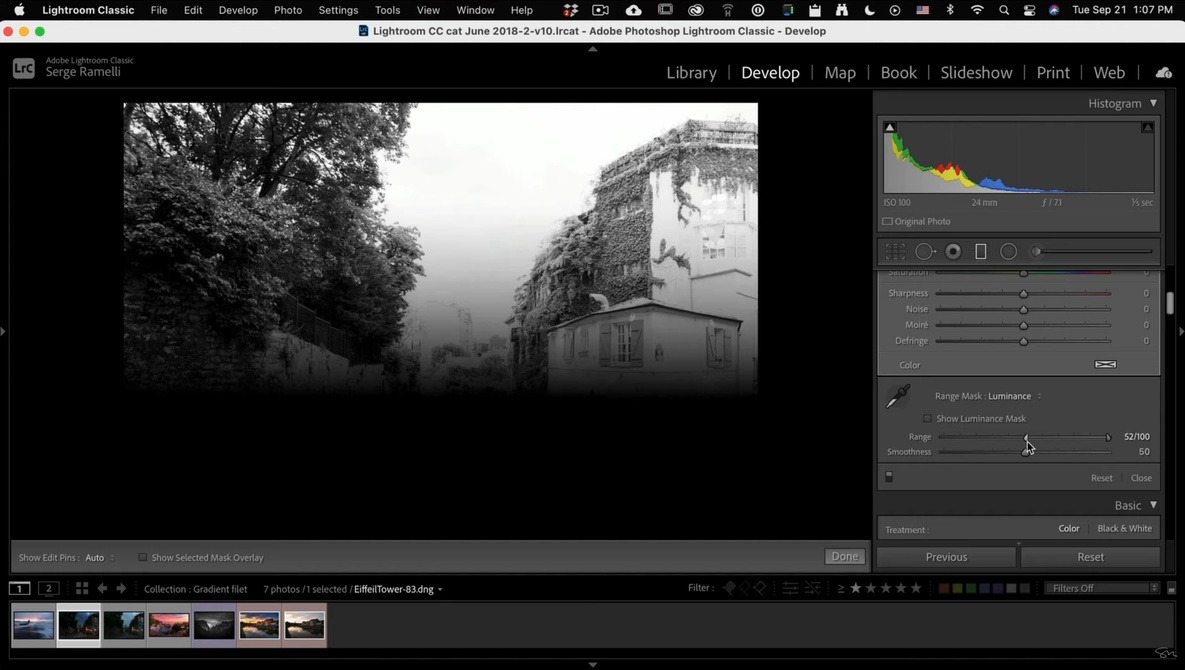Open the macOS Control Center icon
This screenshot has height=670, width=1185.
1029,10
